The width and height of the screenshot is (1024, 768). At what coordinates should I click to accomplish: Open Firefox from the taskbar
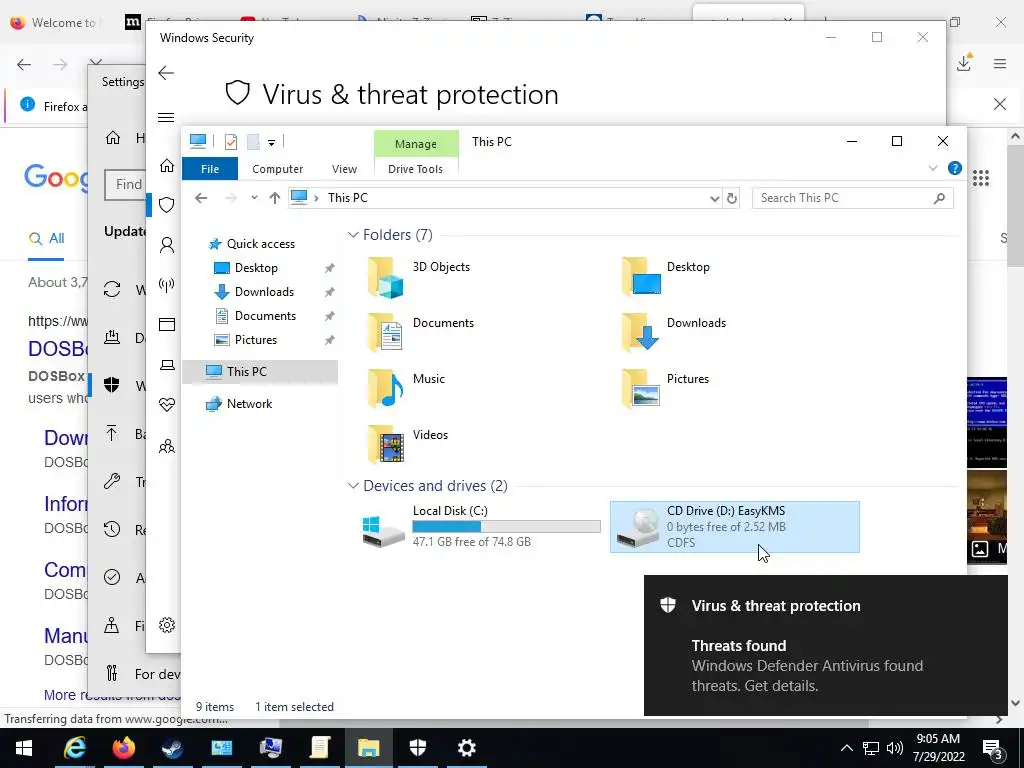click(123, 748)
